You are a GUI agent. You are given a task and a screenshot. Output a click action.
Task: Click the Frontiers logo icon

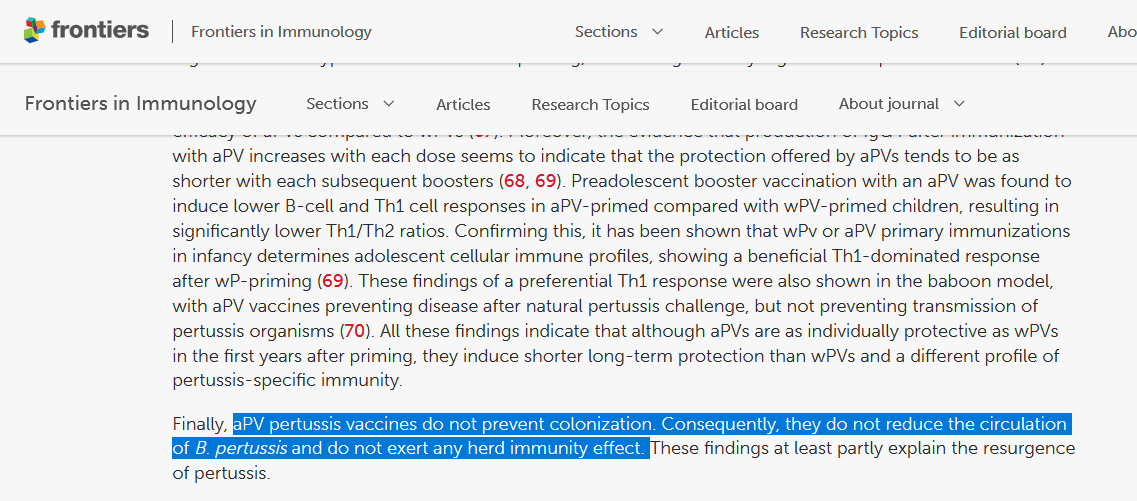(x=34, y=31)
